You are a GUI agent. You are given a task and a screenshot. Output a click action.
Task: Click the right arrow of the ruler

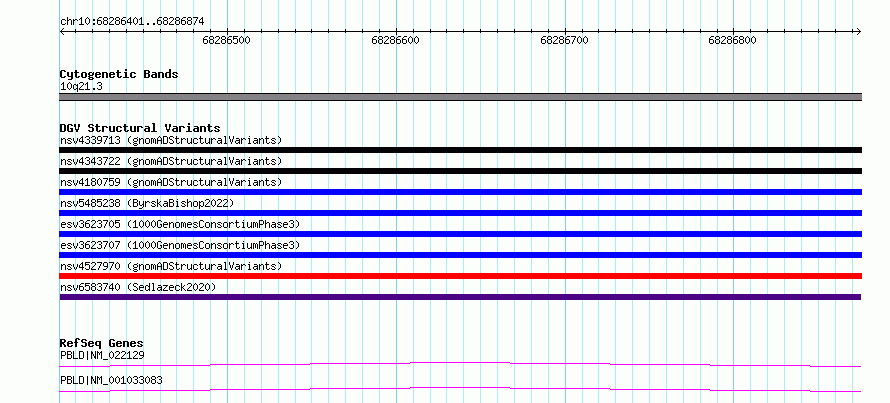[x=859, y=32]
